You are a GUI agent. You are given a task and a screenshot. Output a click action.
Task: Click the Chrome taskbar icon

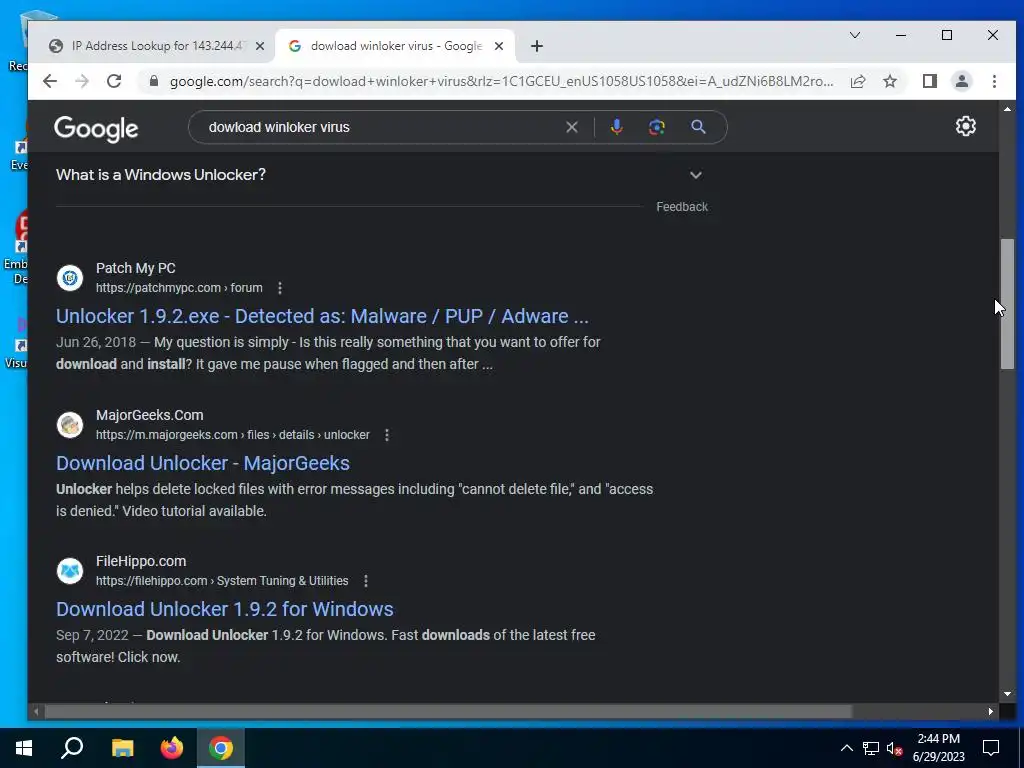click(221, 748)
